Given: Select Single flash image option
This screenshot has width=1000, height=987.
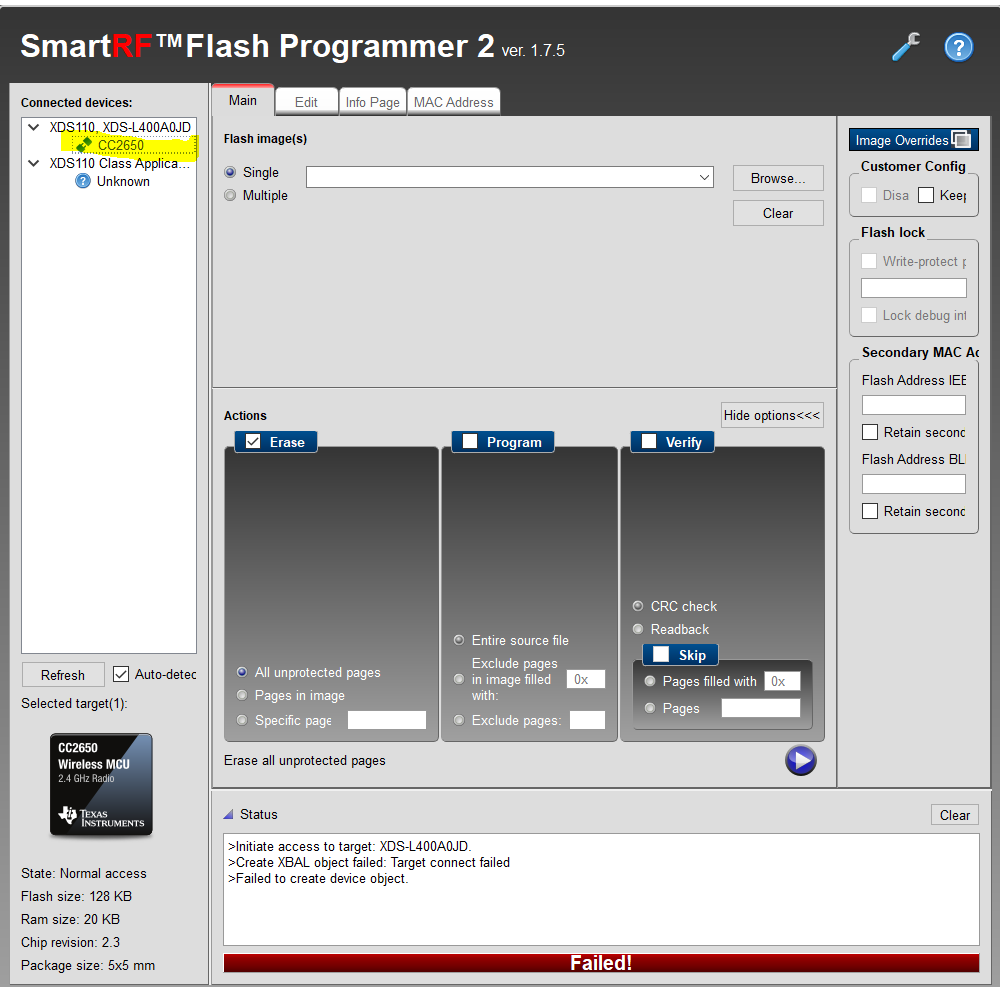Looking at the screenshot, I should point(230,172).
